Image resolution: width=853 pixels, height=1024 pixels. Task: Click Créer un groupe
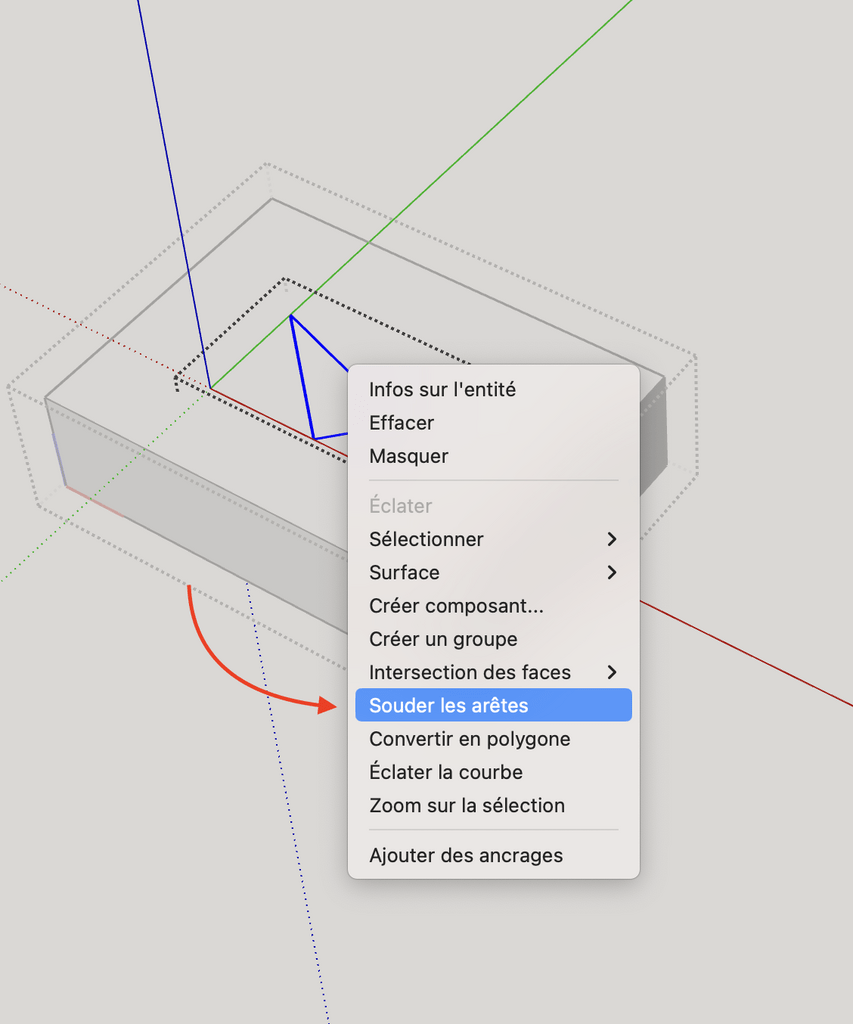[x=493, y=639]
